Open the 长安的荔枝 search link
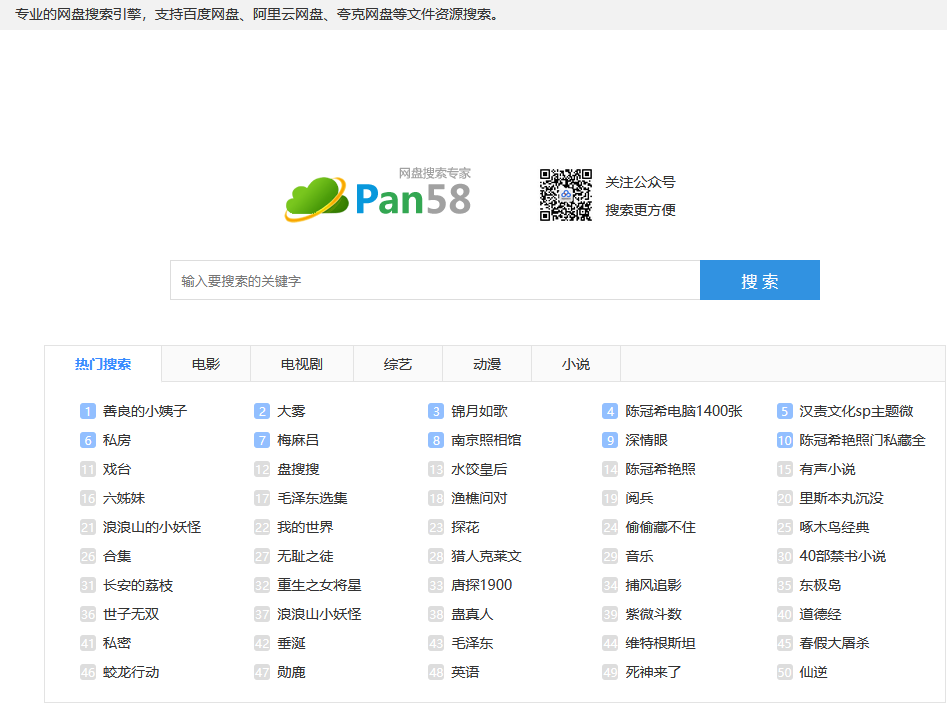Image resolution: width=947 pixels, height=714 pixels. [x=138, y=585]
